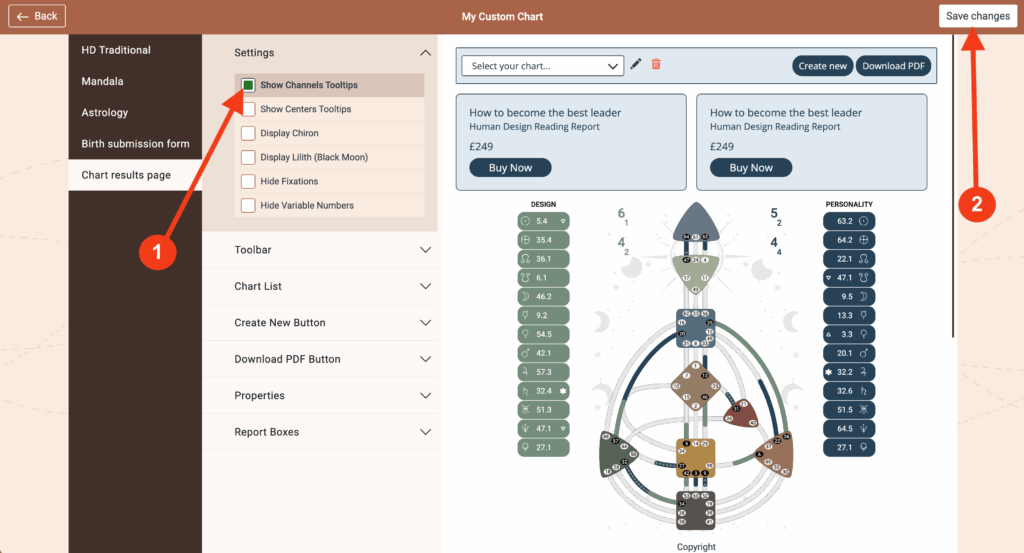Collapse the Settings section
The image size is (1024, 553).
425,53
